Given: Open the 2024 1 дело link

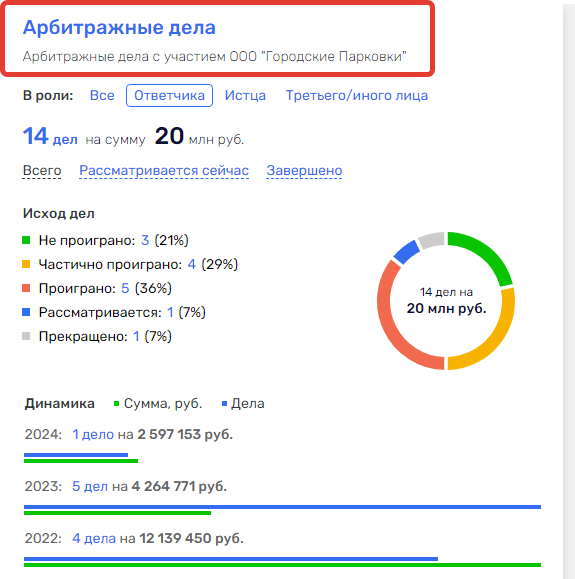Looking at the screenshot, I should [93, 434].
